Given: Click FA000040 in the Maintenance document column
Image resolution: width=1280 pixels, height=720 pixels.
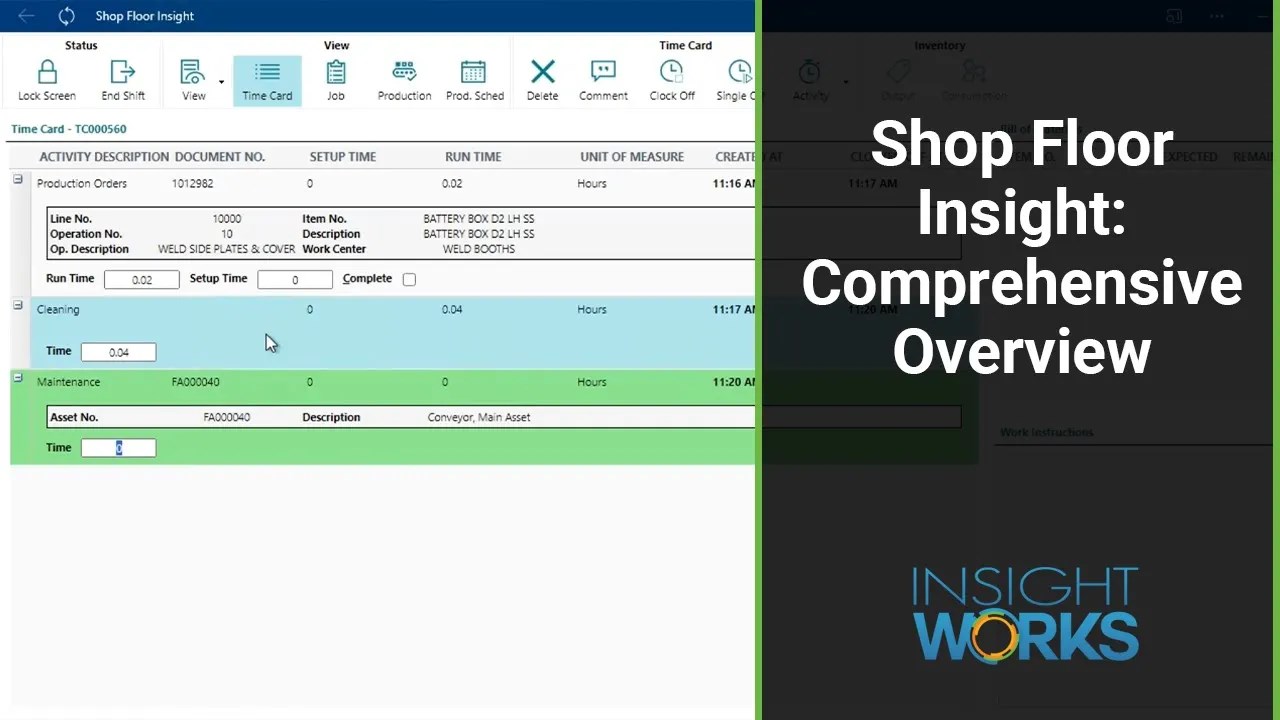Looking at the screenshot, I should tap(196, 382).
